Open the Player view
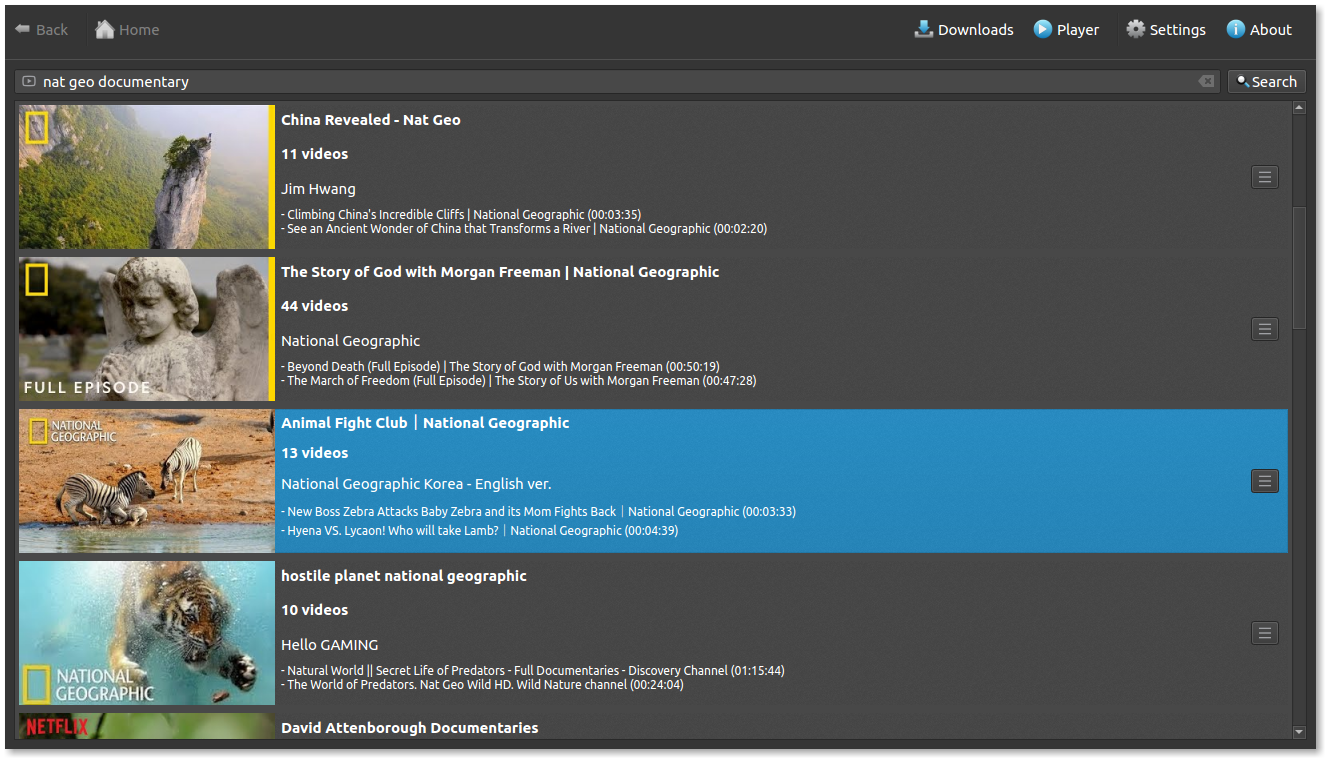 coord(1066,30)
